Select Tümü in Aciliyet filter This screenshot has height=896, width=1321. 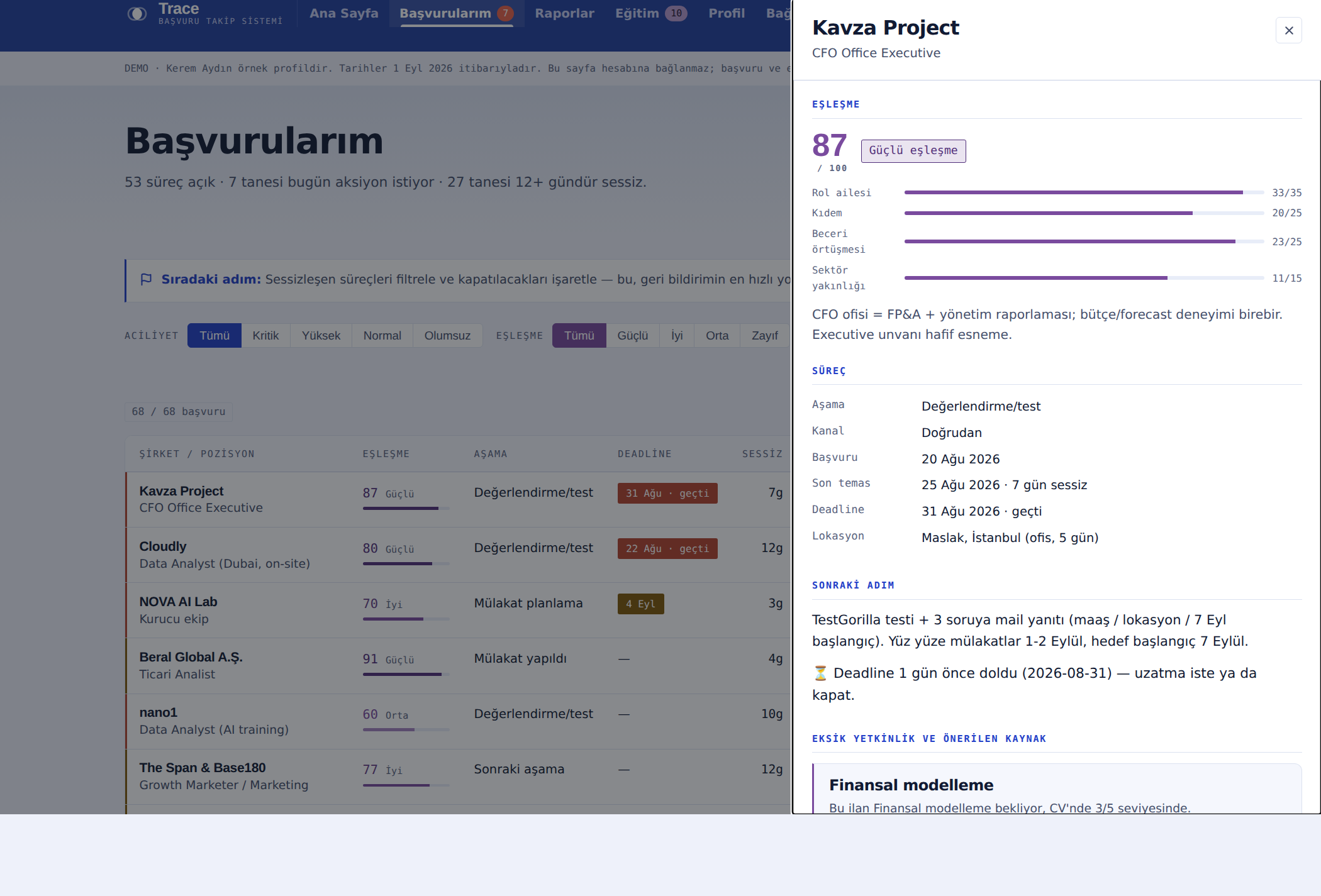[x=215, y=336]
